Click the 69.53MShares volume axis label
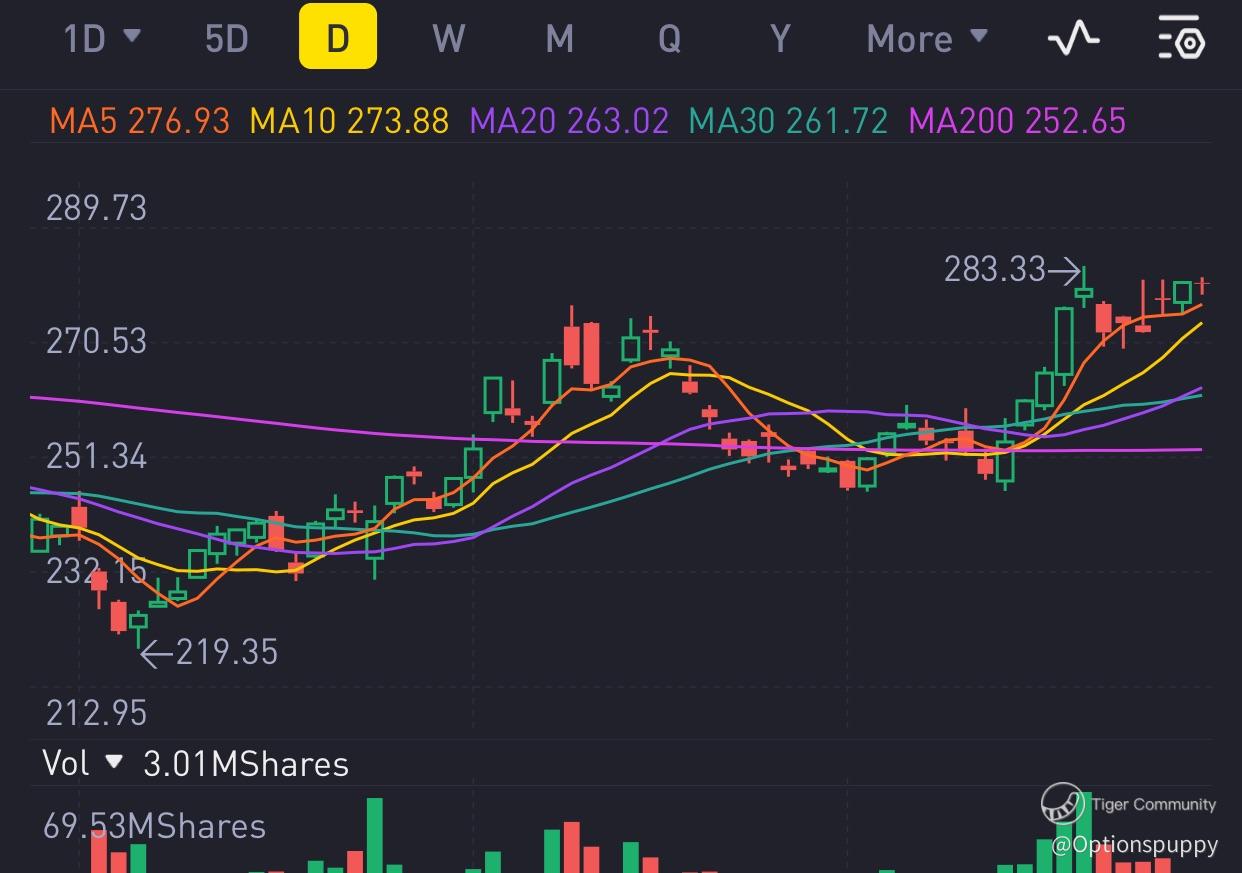 (155, 826)
